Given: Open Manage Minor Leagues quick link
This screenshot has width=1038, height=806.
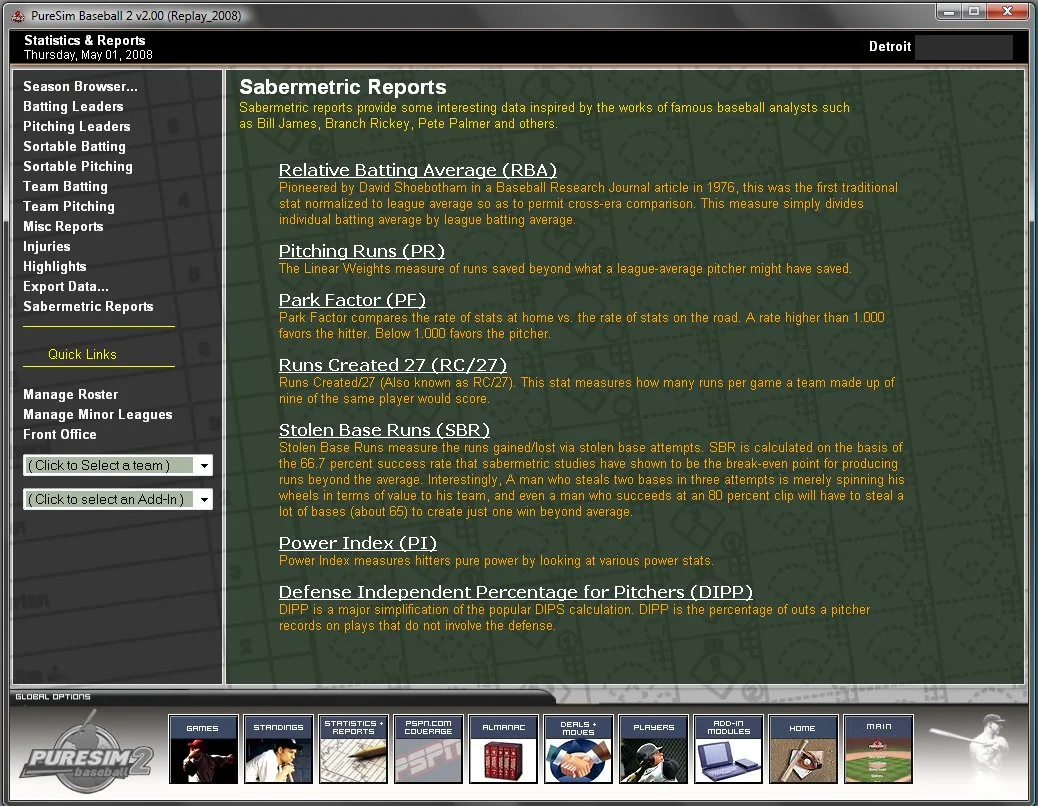Looking at the screenshot, I should click(97, 414).
